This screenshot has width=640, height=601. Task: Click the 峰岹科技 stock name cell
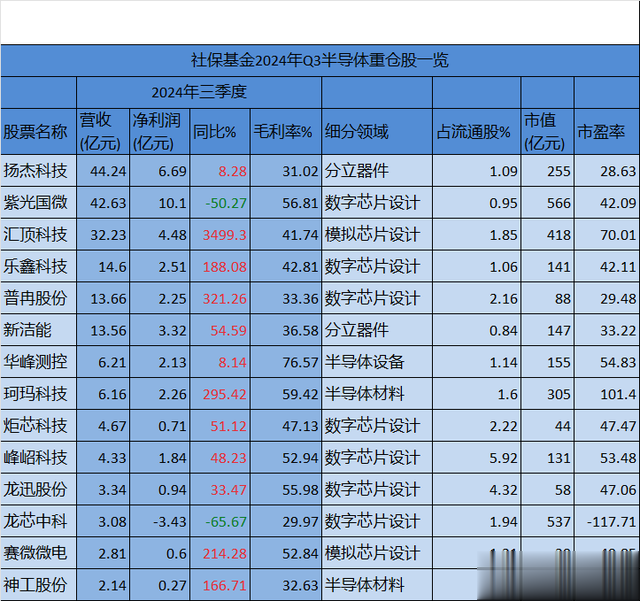pyautogui.click(x=36, y=458)
